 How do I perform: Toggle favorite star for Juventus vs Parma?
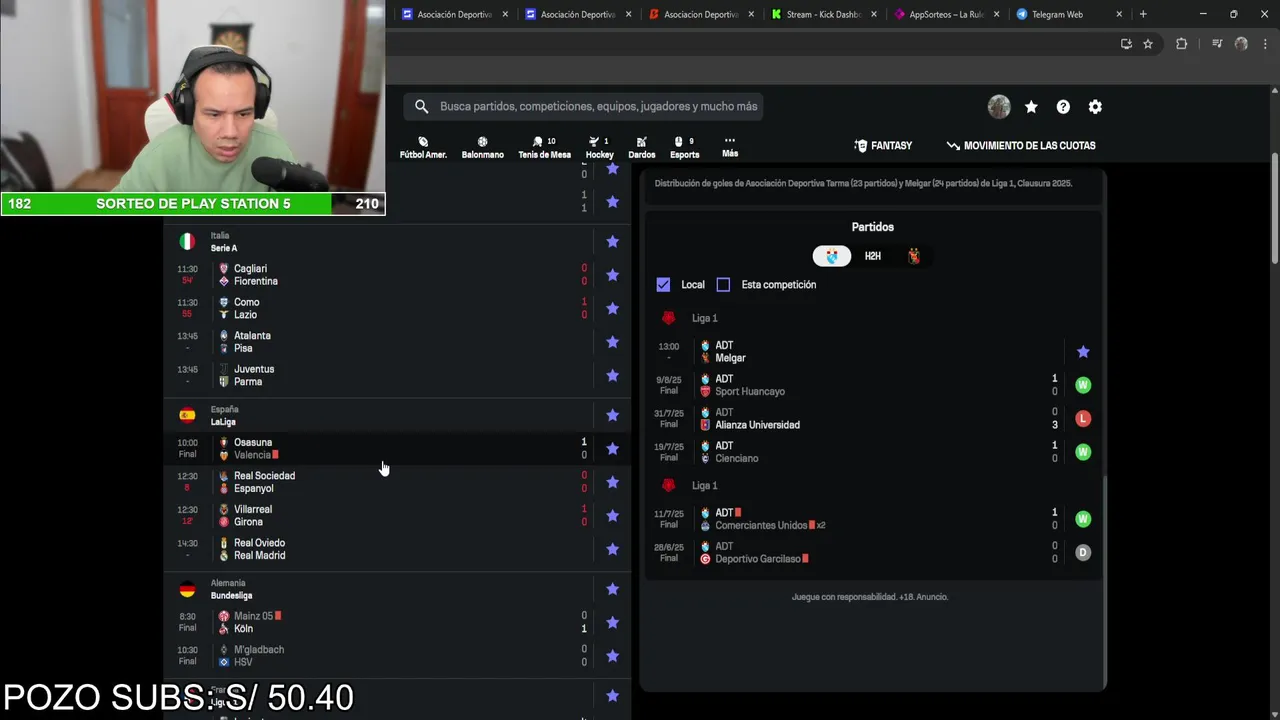(613, 376)
